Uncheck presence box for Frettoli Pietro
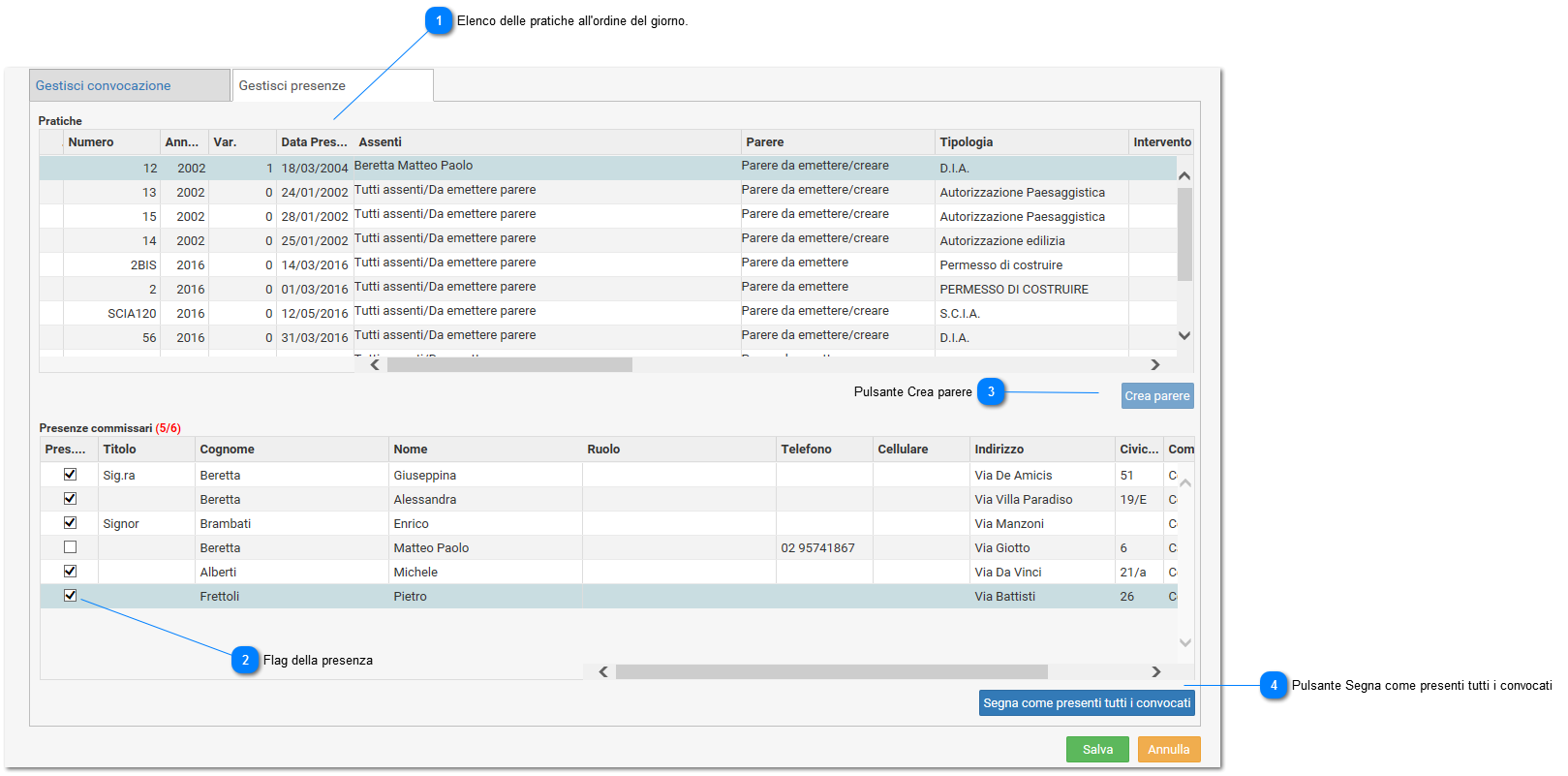This screenshot has width=1568, height=776. pos(70,595)
